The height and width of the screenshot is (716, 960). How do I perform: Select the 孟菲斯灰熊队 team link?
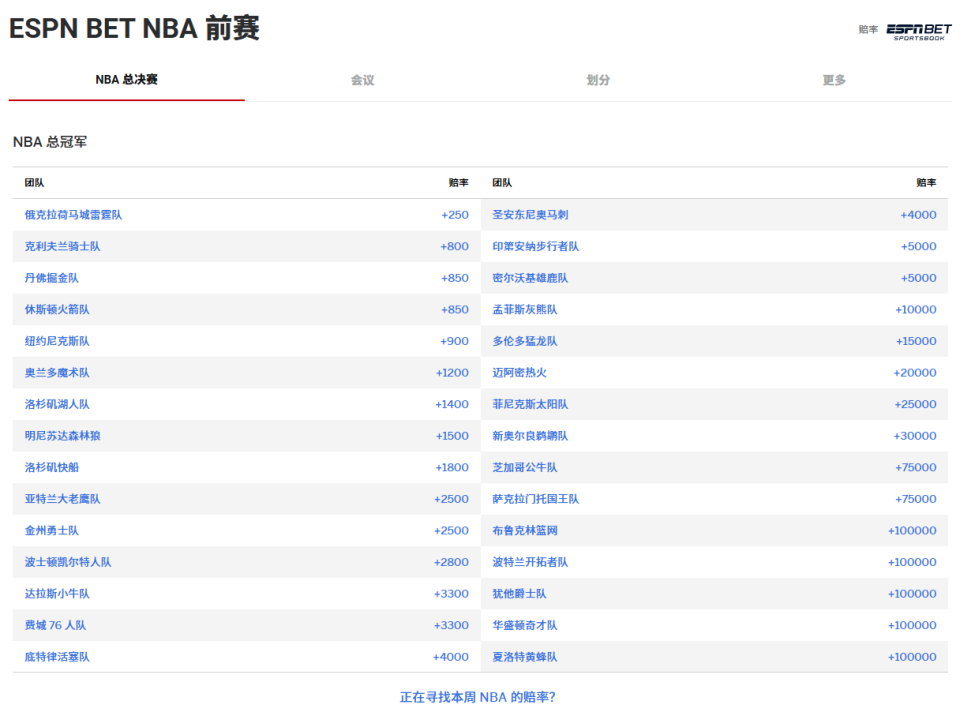[525, 309]
